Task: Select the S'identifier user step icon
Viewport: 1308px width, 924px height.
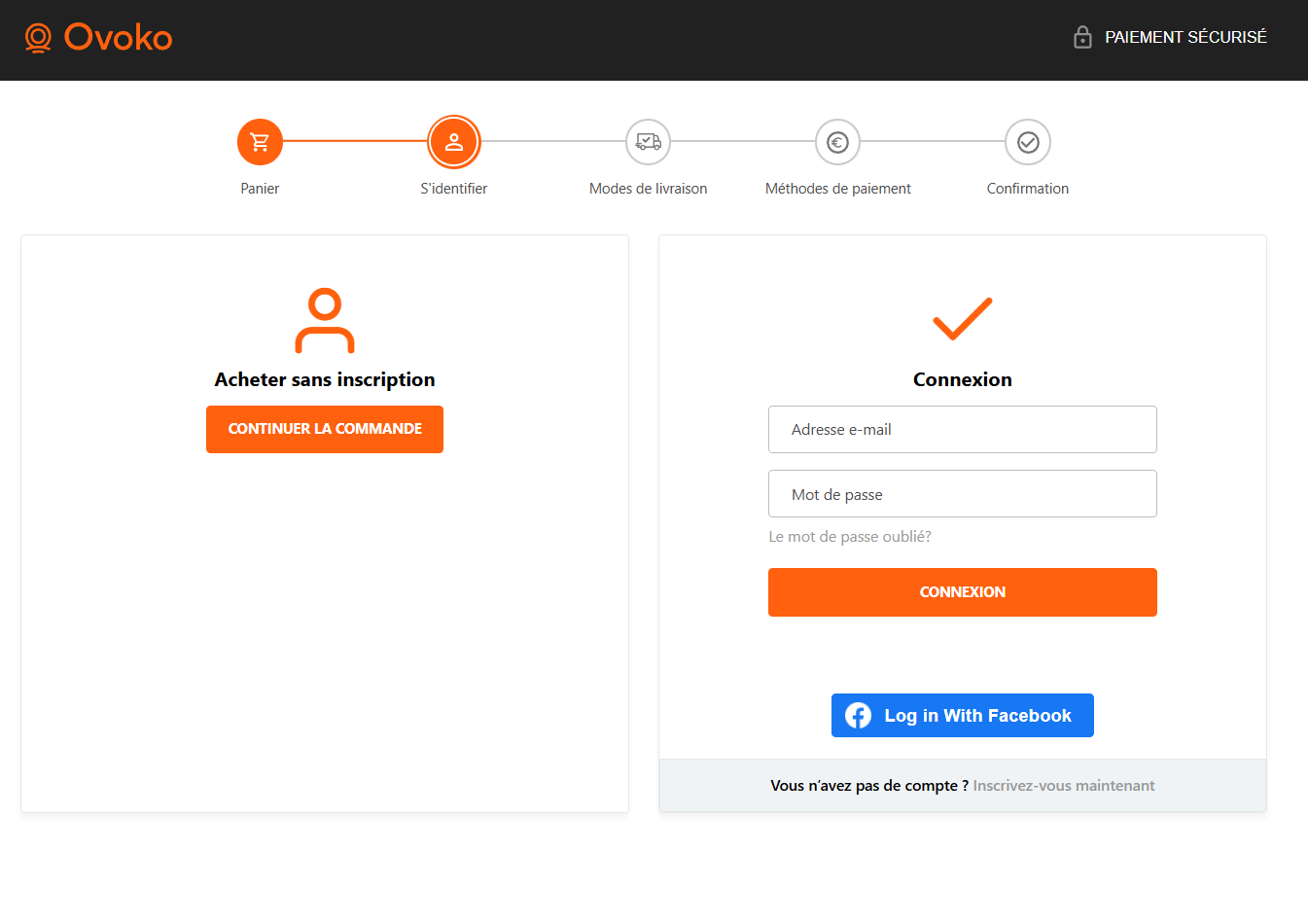Action: tap(454, 142)
